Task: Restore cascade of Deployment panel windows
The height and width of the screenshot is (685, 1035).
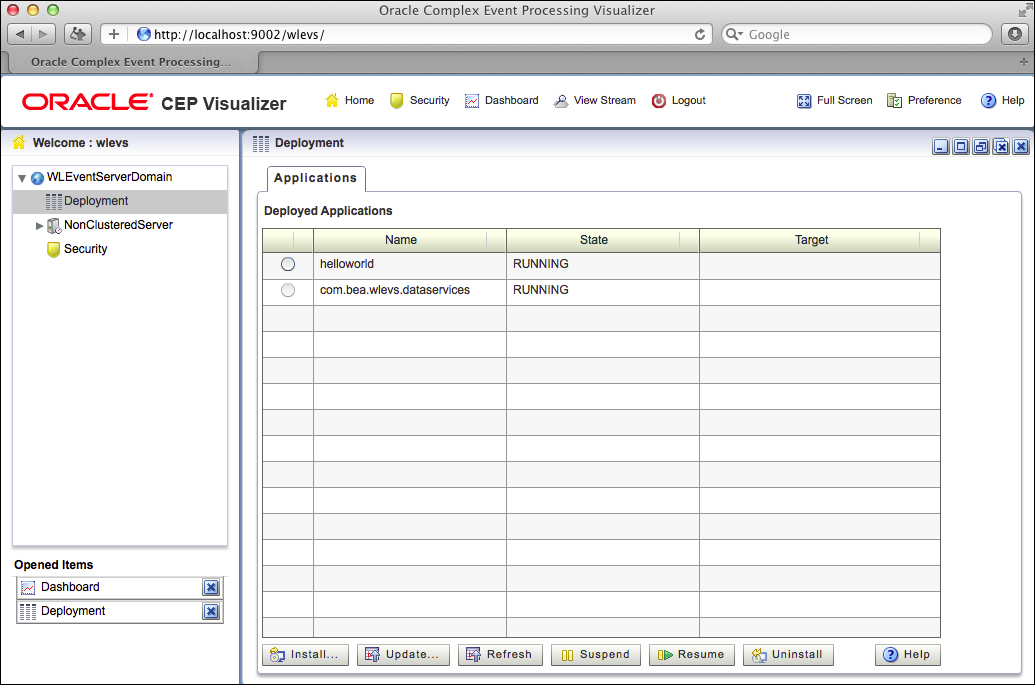Action: tap(981, 147)
